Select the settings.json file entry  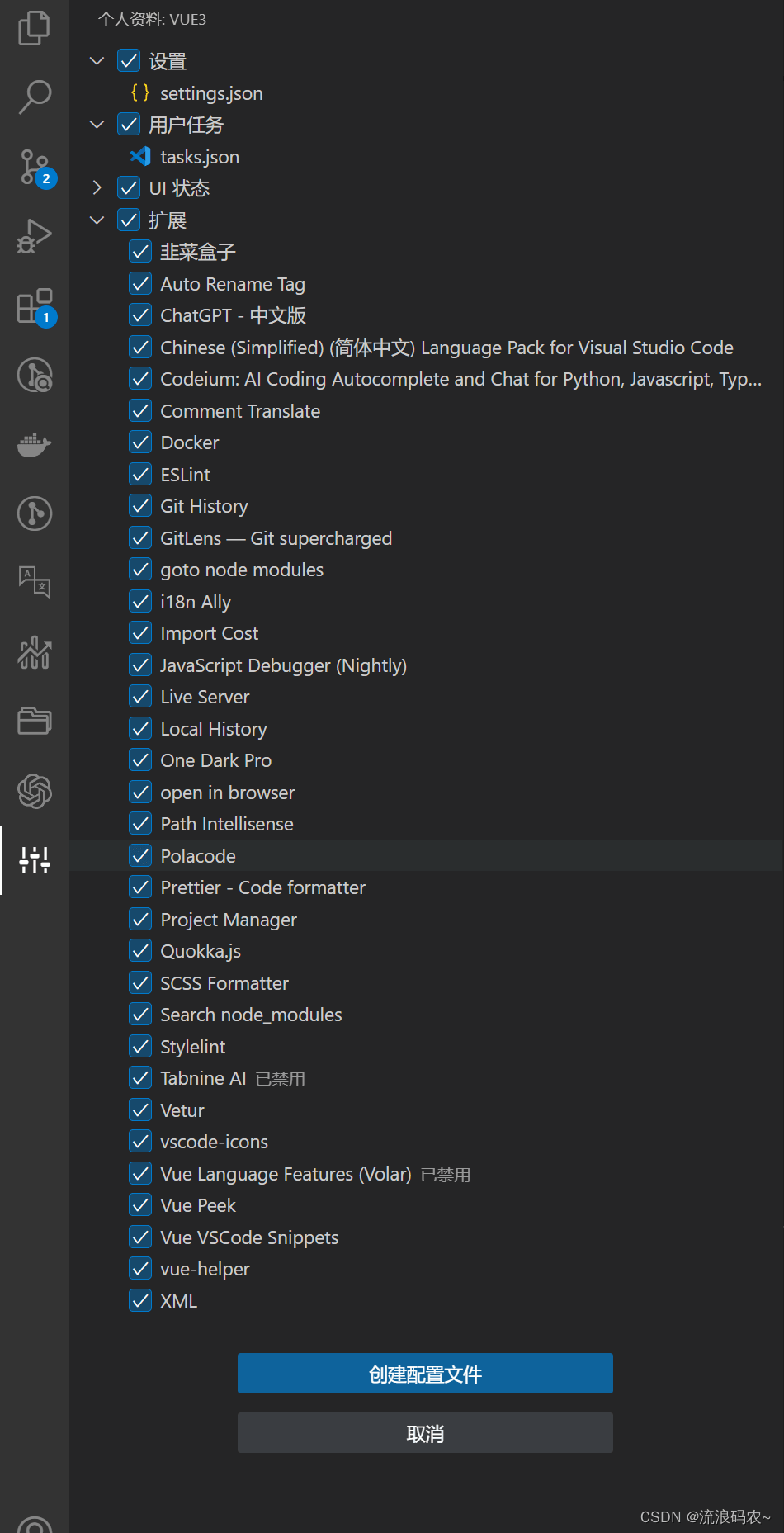pyautogui.click(x=210, y=93)
